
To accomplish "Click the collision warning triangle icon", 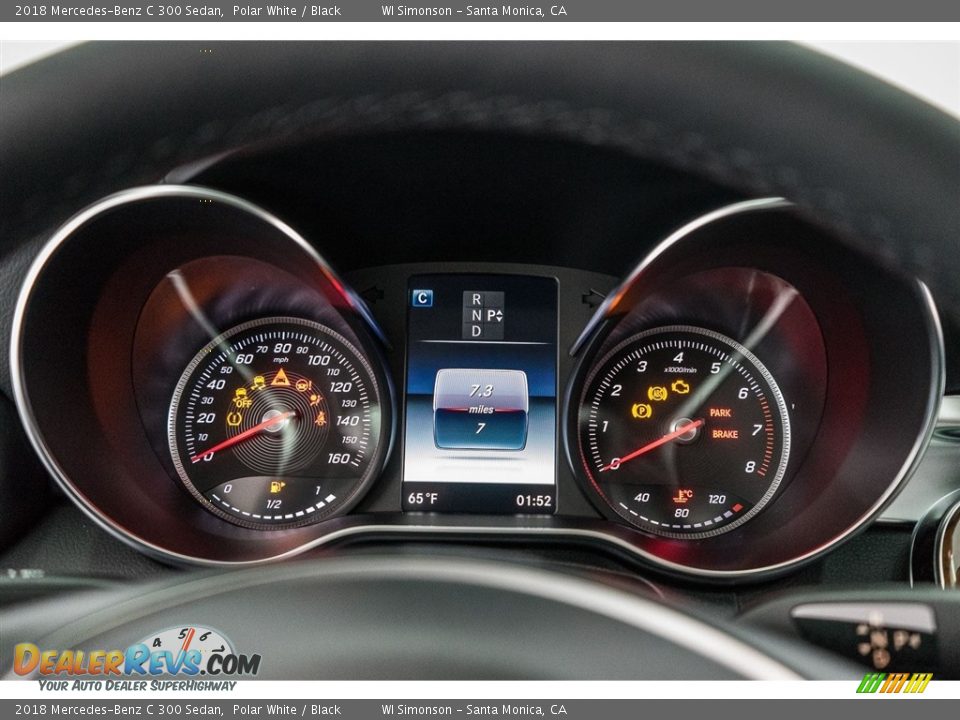I will (280, 378).
